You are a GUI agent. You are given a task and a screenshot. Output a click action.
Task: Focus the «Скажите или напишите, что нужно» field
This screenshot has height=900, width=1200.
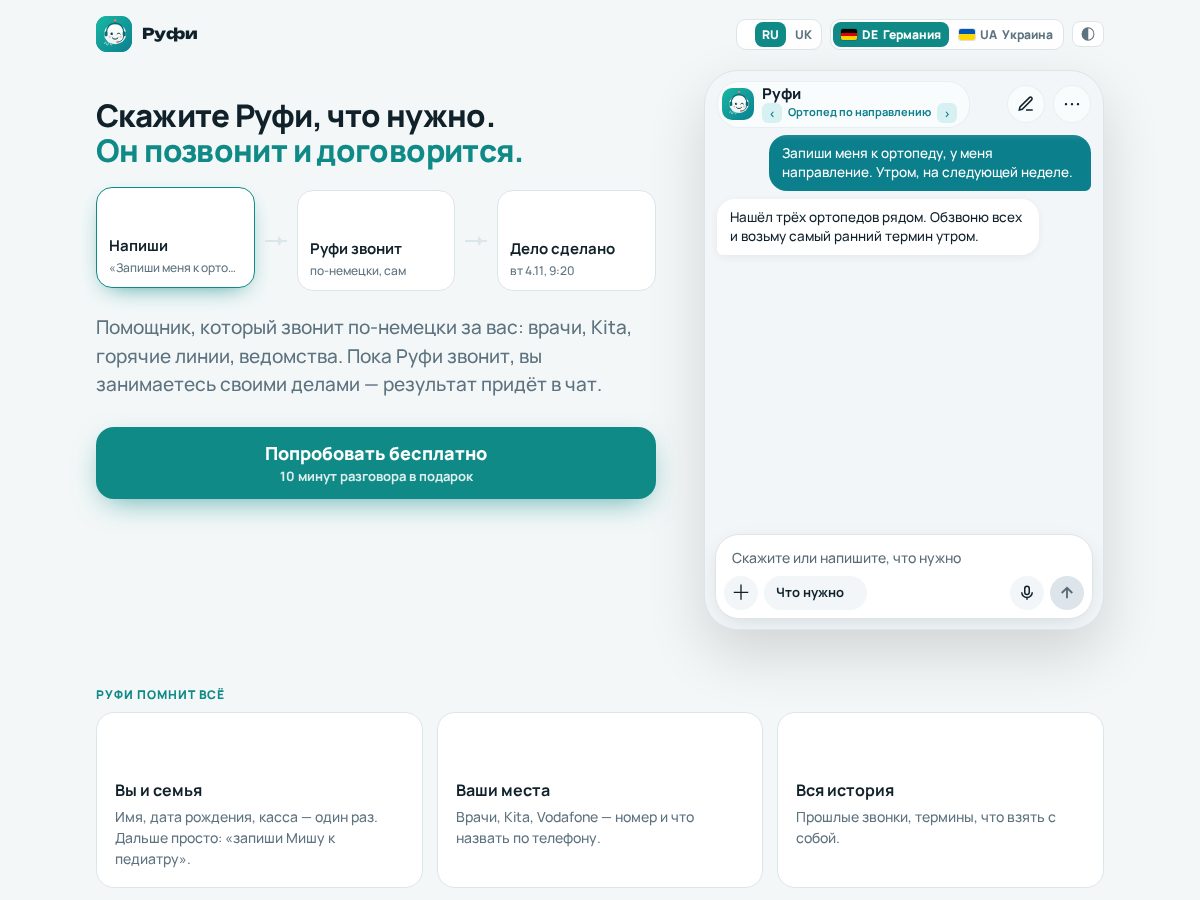[x=904, y=558]
